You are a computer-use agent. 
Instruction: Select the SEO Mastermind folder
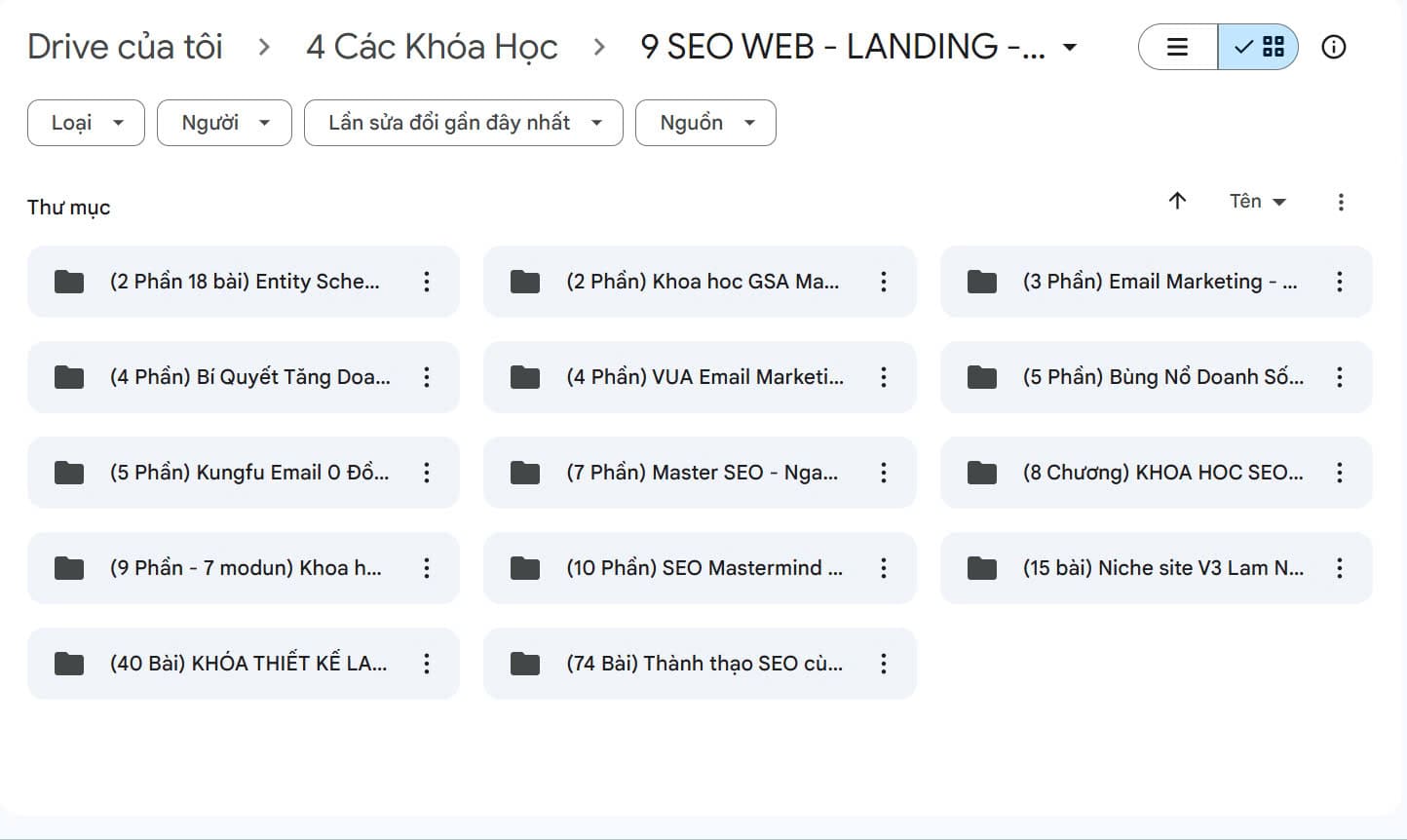pos(700,568)
